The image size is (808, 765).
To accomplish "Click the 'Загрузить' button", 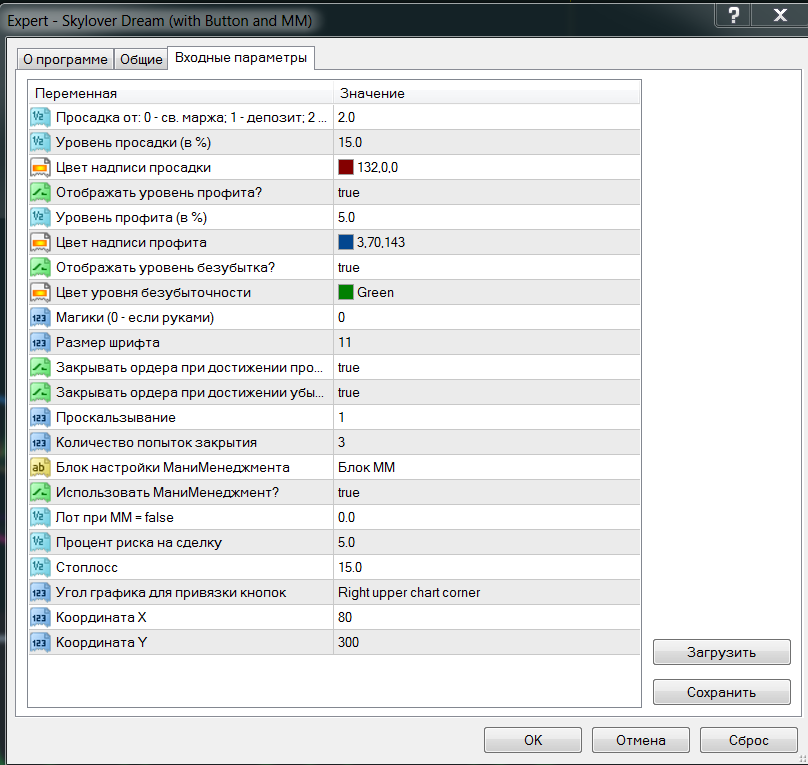I will [x=721, y=652].
